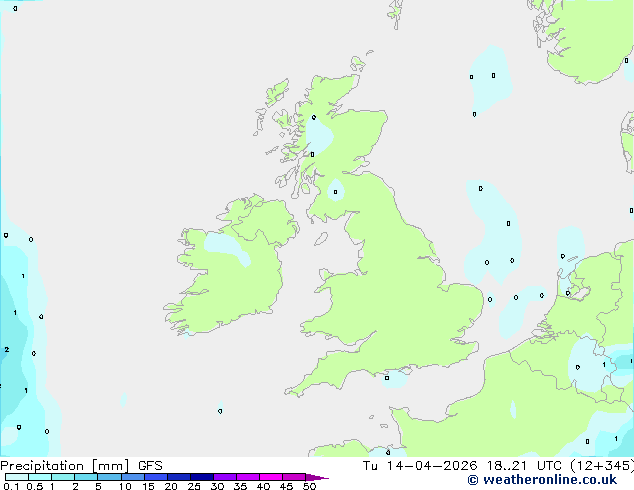Click the dark navy 25–30 mm legend swatch
Viewport: 634px width, 490px height.
tap(202, 477)
